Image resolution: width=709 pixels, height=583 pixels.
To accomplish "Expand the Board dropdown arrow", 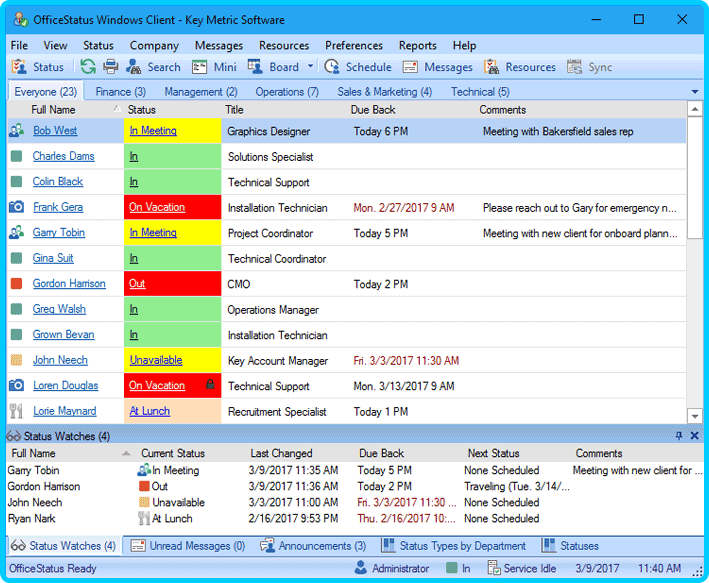I will tap(310, 66).
